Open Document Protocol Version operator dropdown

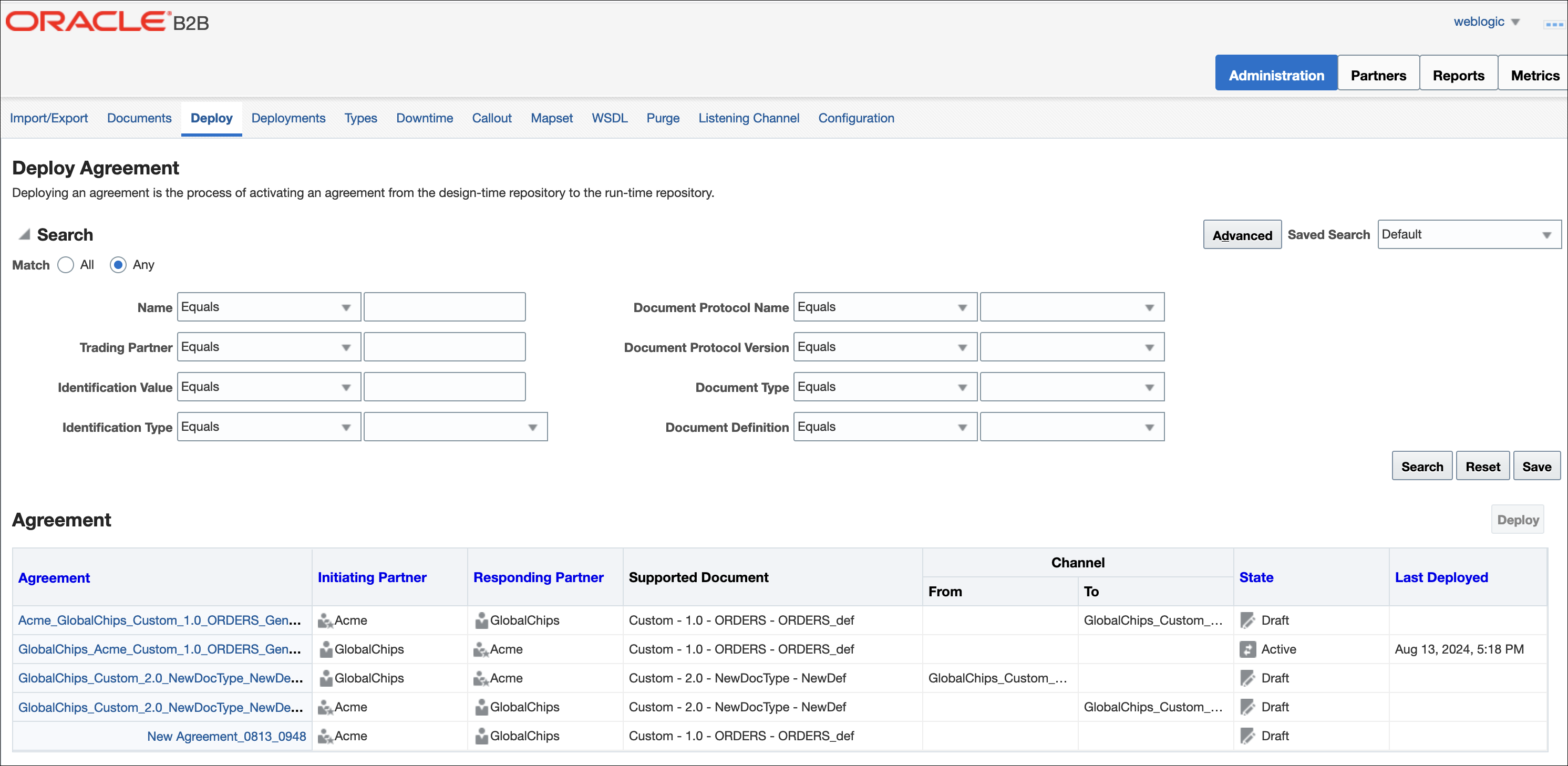coord(884,347)
